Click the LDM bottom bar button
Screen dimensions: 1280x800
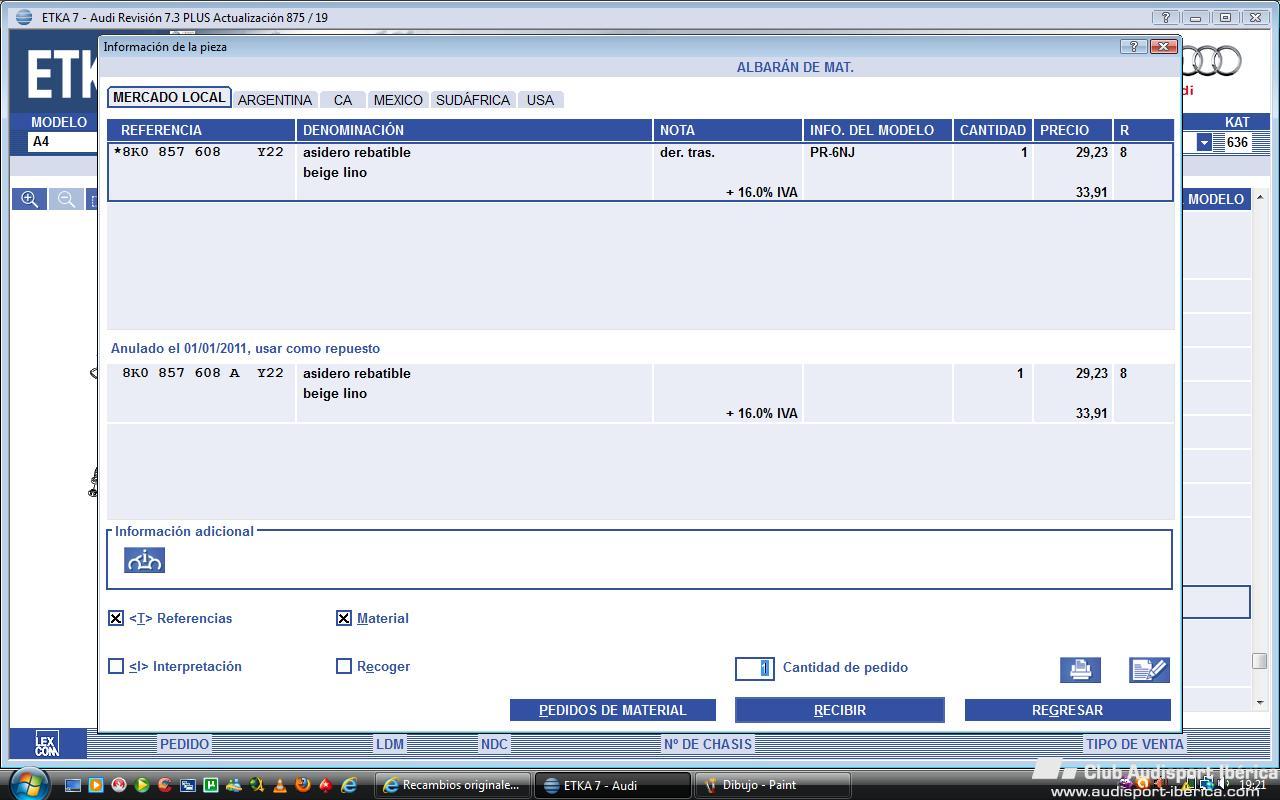(x=390, y=744)
